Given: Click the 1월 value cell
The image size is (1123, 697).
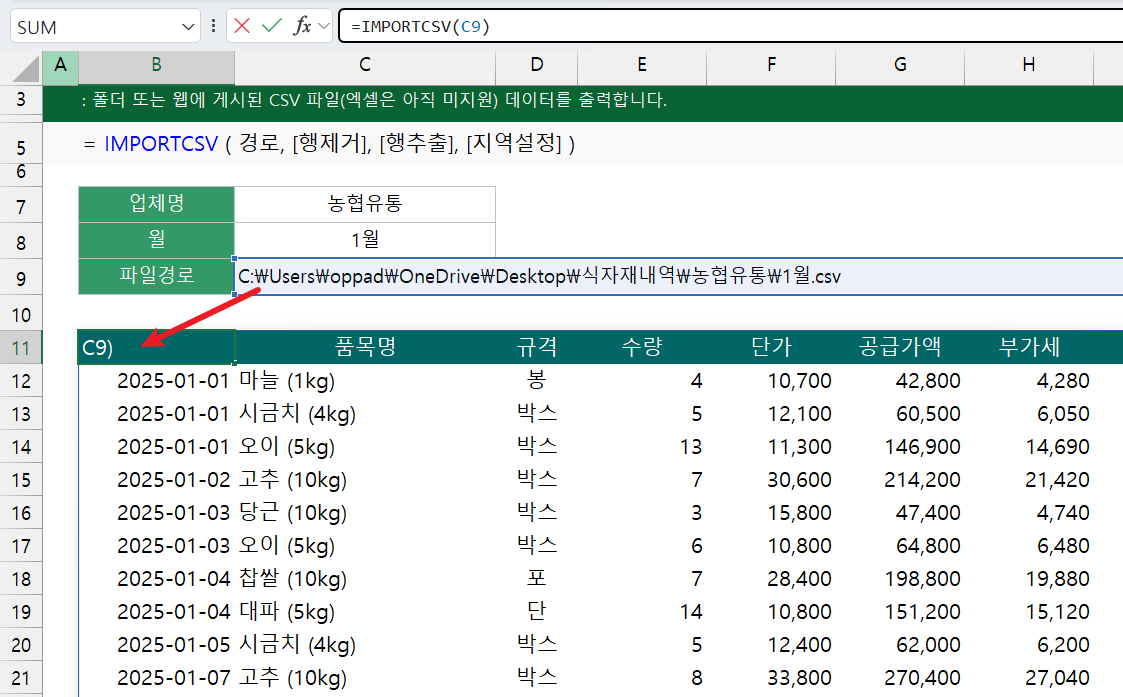Looking at the screenshot, I should tap(365, 240).
